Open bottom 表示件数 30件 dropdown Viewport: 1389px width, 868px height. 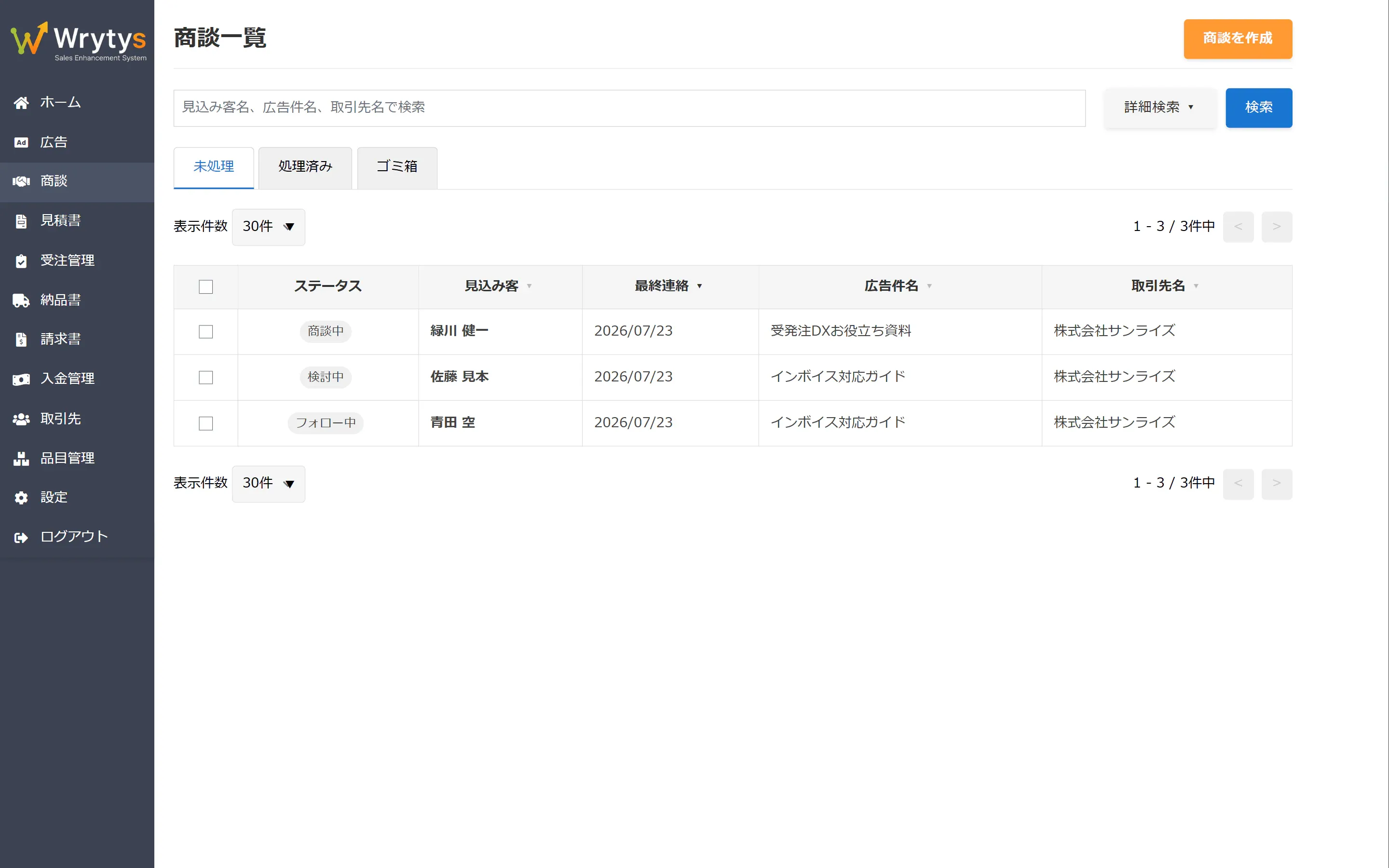268,483
